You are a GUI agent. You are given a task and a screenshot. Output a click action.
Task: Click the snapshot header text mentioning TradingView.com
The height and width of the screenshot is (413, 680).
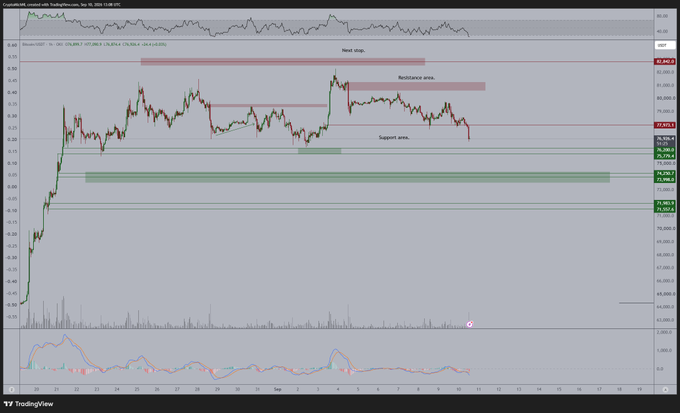tap(62, 4)
